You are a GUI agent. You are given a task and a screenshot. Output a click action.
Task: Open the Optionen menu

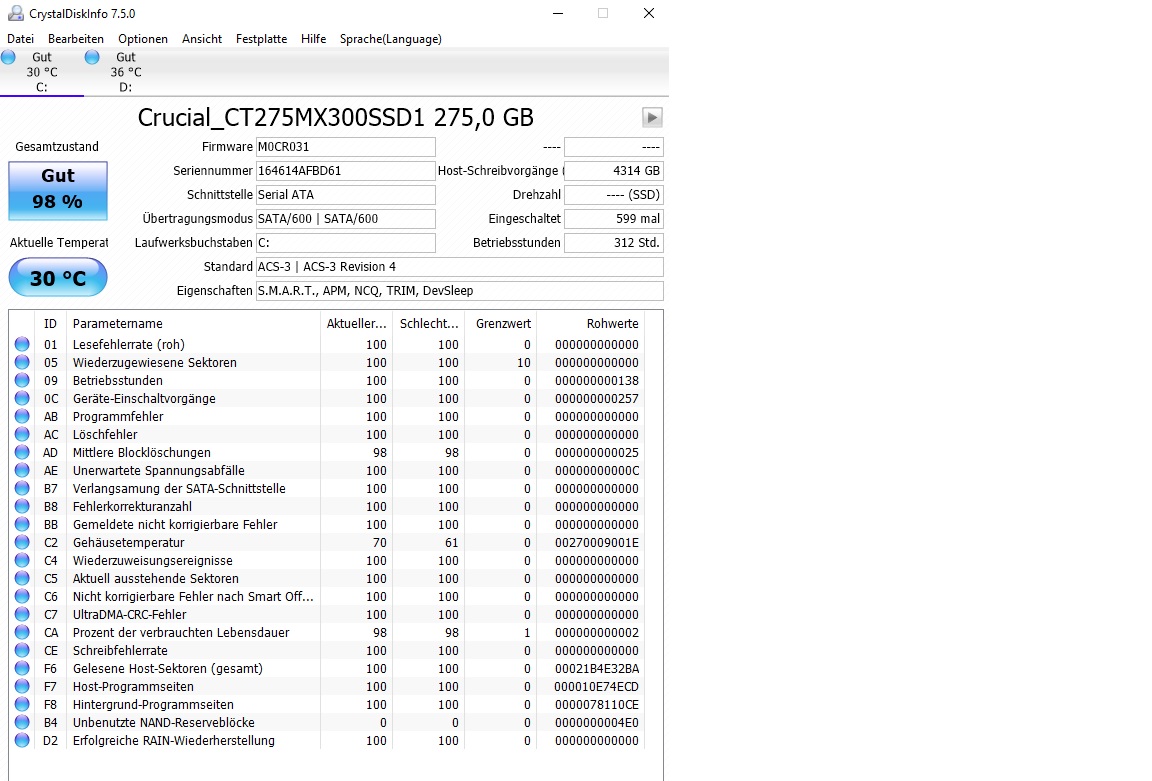pyautogui.click(x=143, y=39)
